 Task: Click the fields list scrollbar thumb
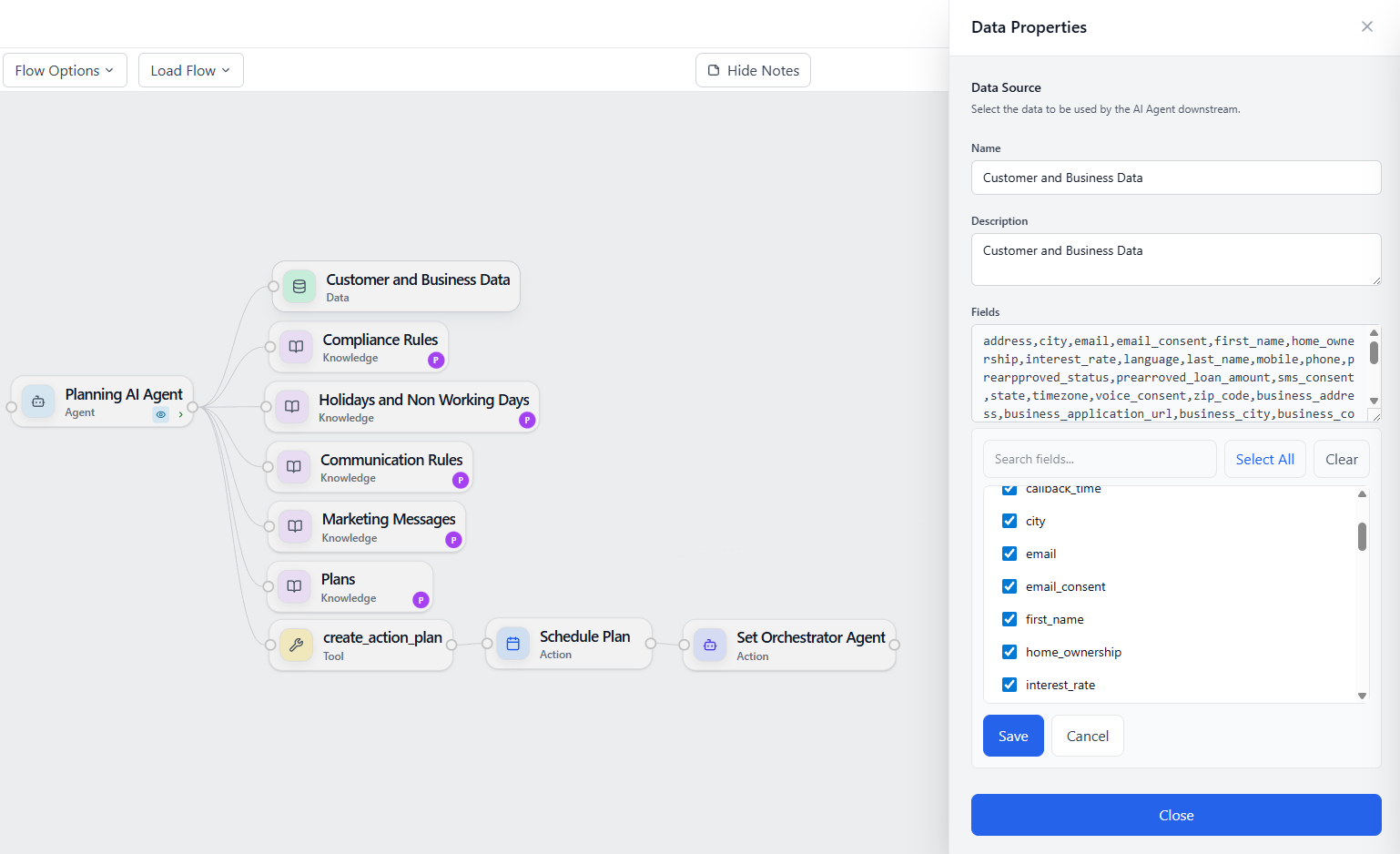(1362, 536)
